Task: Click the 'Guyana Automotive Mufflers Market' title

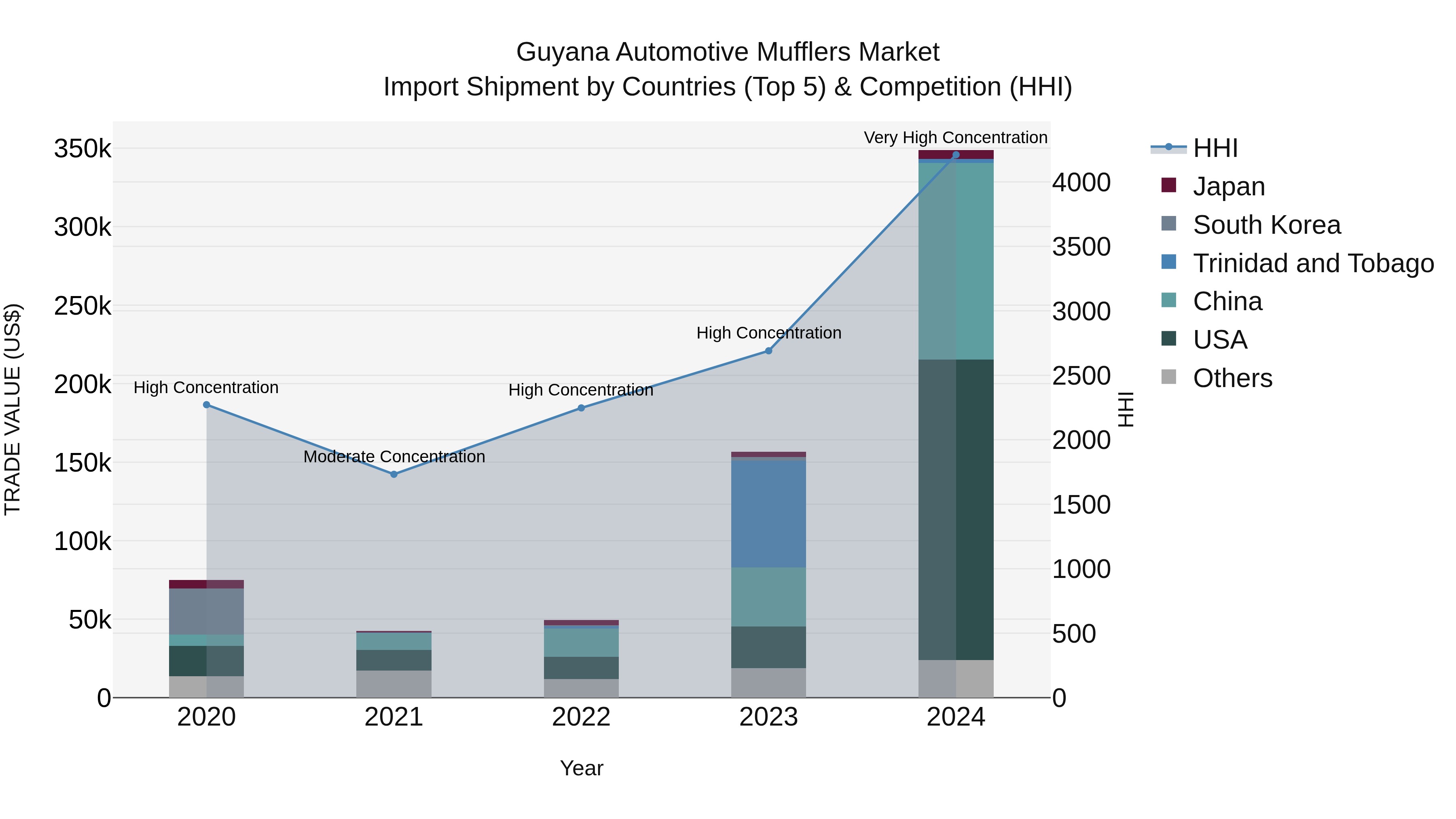Action: point(728,52)
